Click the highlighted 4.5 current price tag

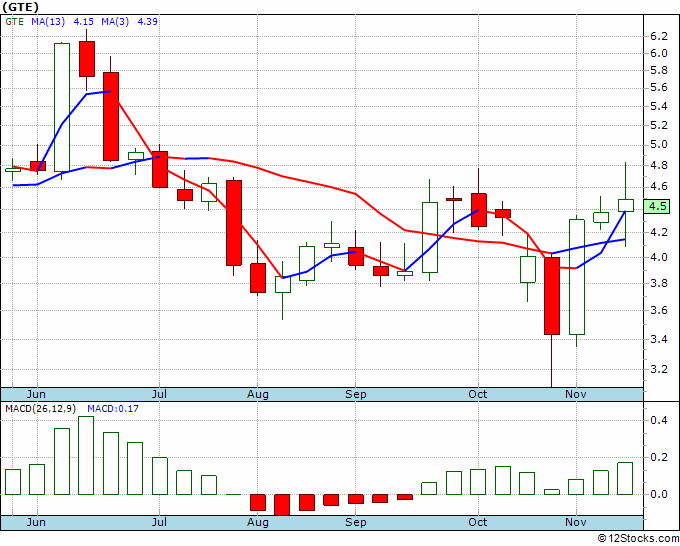click(x=658, y=206)
